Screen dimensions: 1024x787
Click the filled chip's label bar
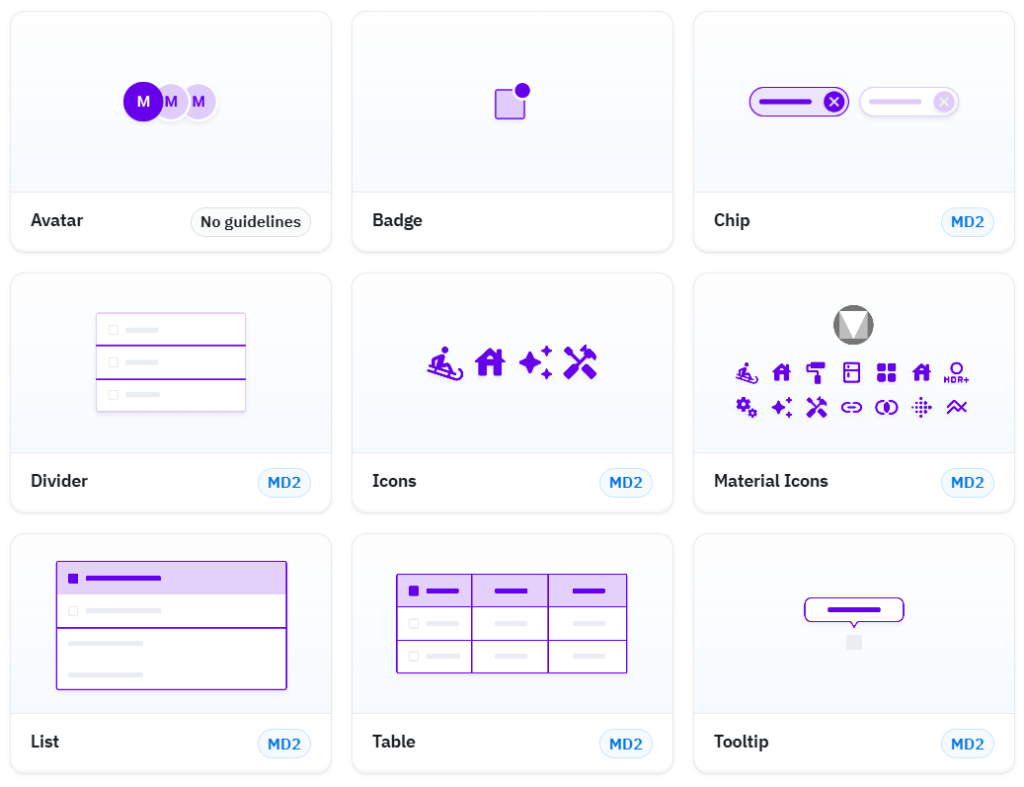[785, 102]
